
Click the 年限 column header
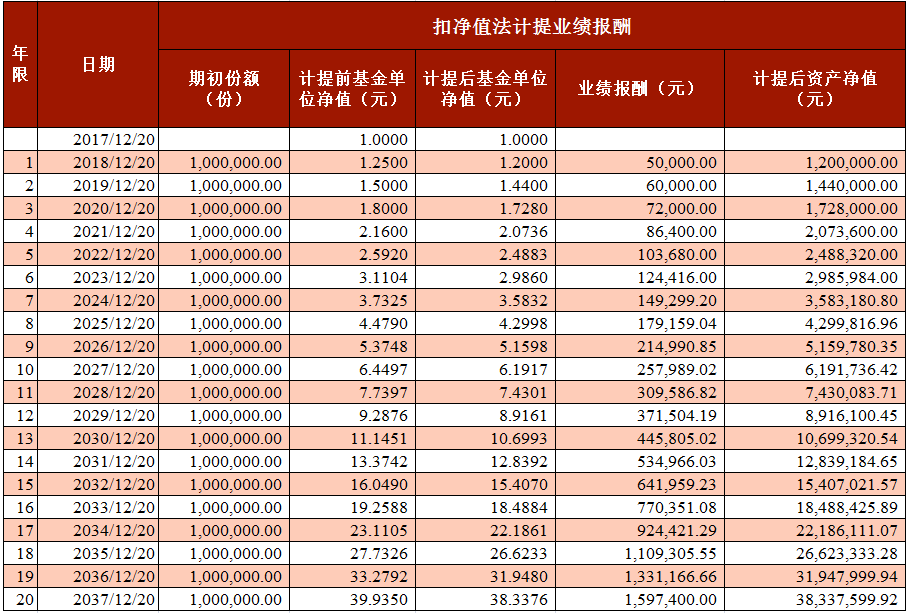point(20,65)
